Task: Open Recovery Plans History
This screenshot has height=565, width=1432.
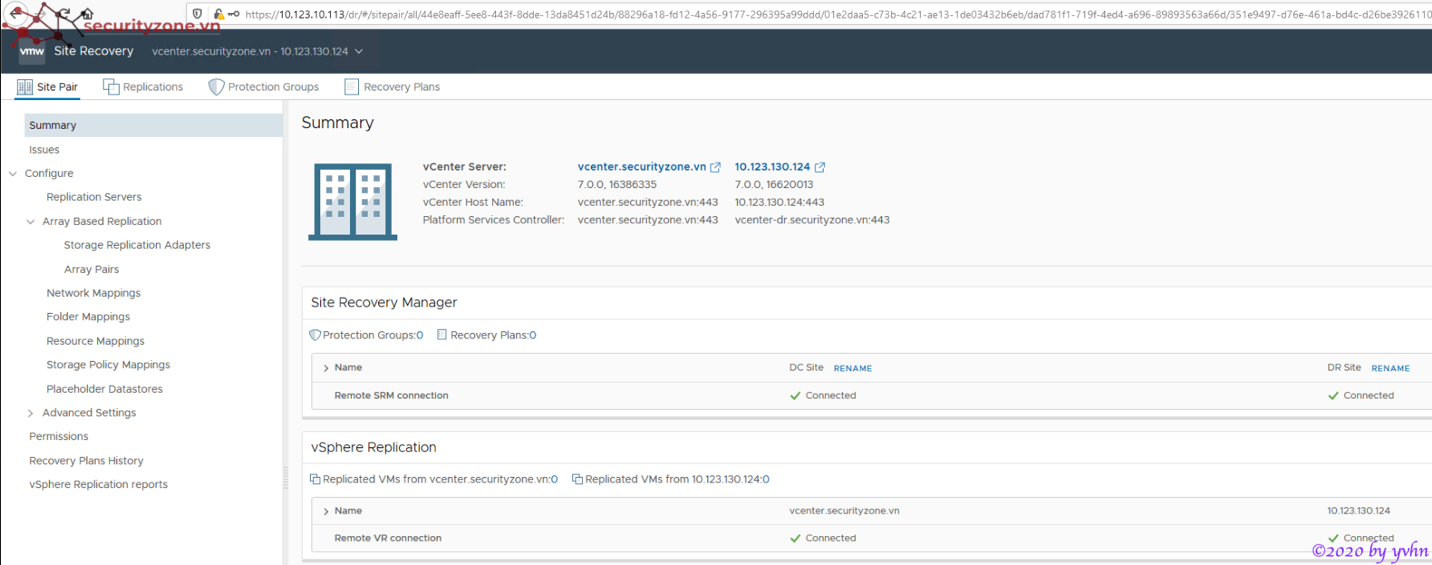Action: [x=86, y=461]
